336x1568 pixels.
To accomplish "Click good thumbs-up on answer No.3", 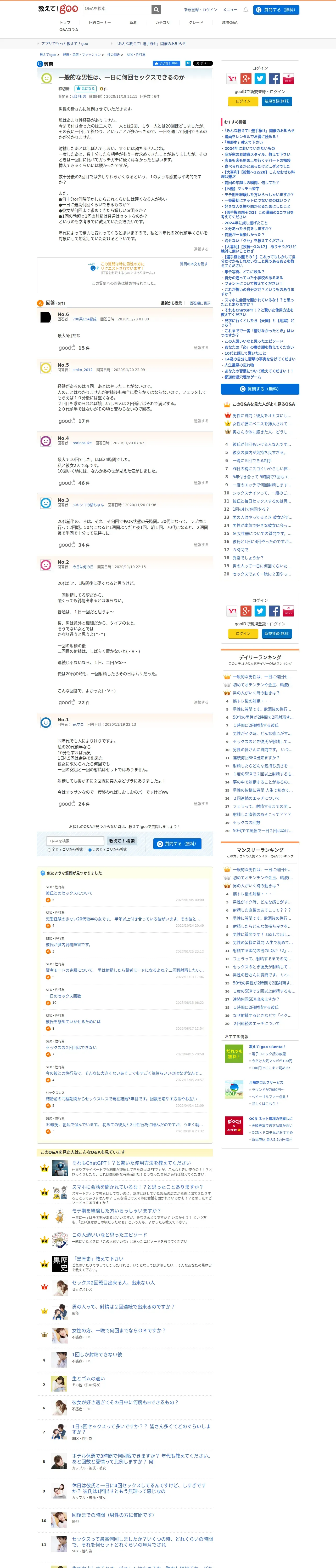I will [67, 545].
